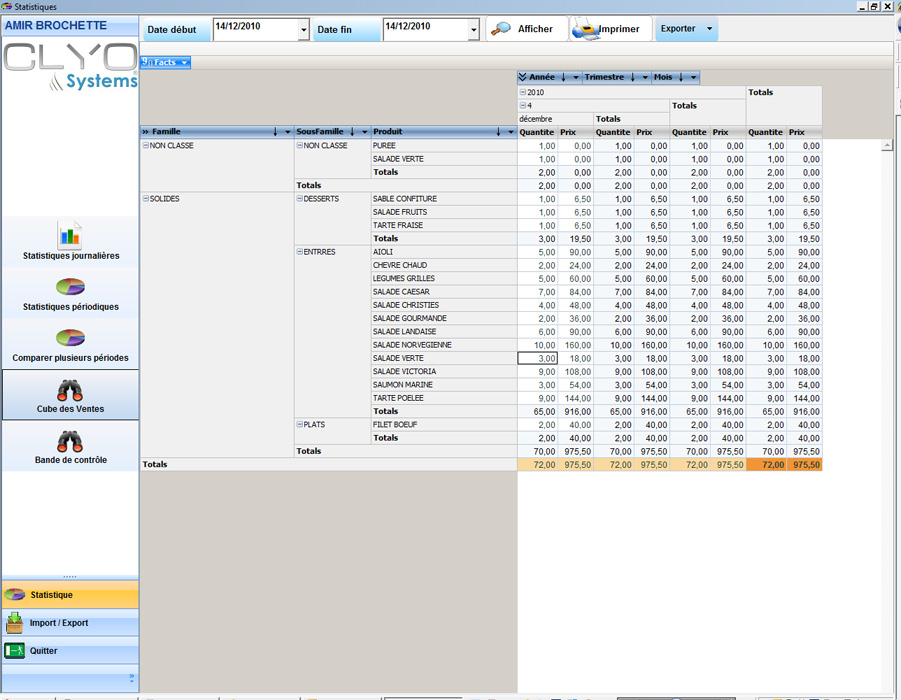The height and width of the screenshot is (700, 901).
Task: Open the Produit filter dropdown arrow
Action: pos(510,132)
